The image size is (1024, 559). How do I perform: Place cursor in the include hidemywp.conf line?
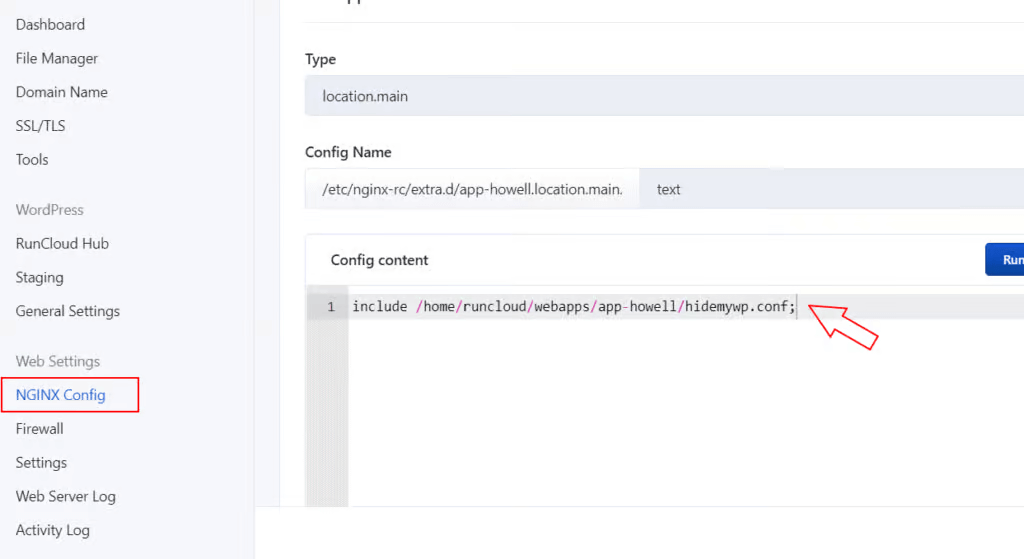coord(573,307)
